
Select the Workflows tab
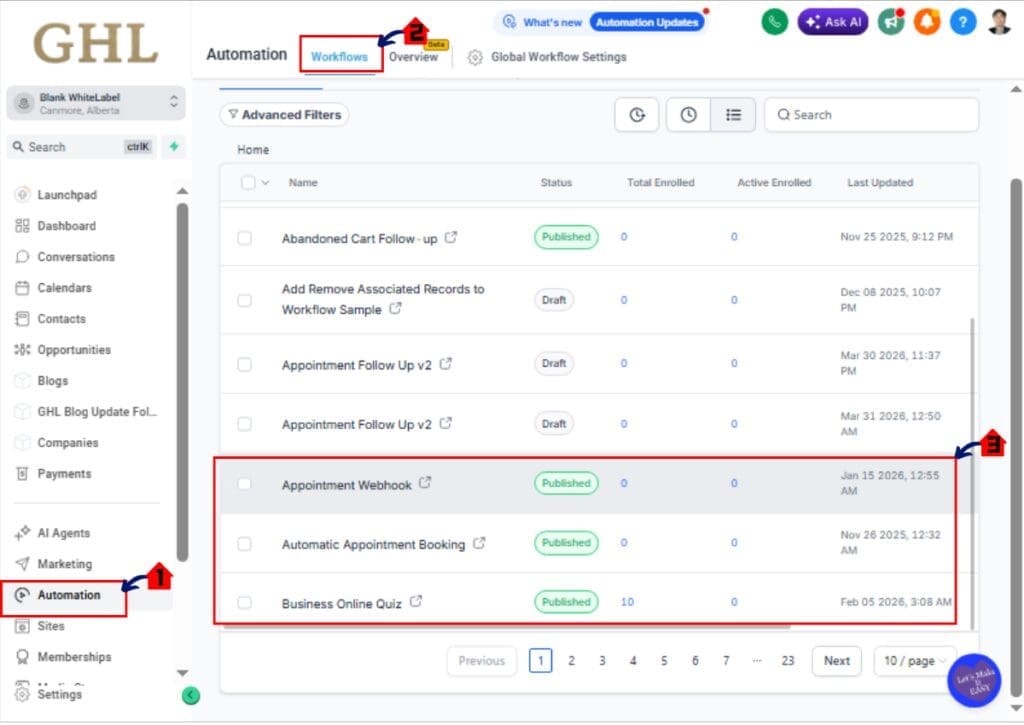339,57
